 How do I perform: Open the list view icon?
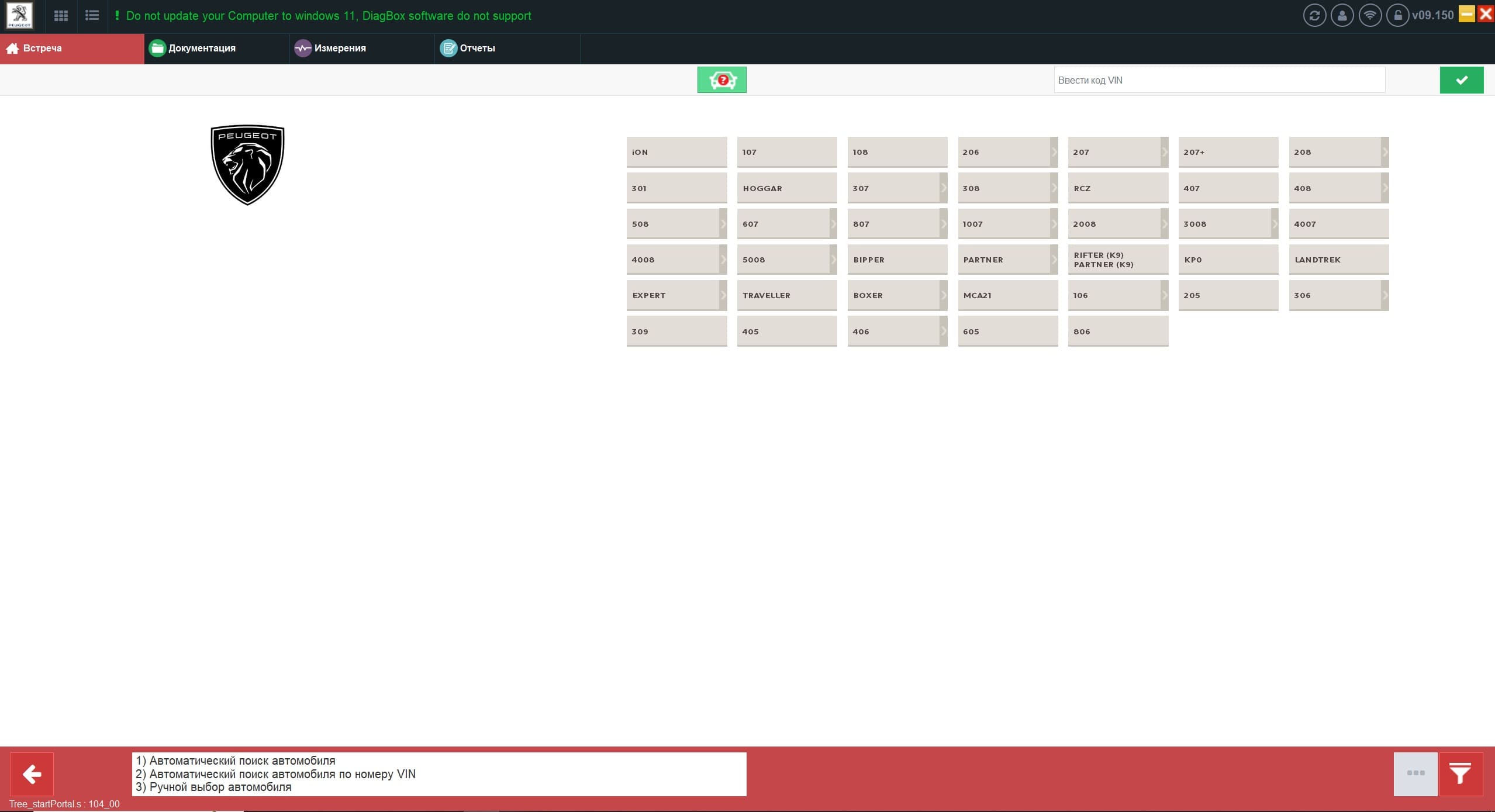point(92,16)
